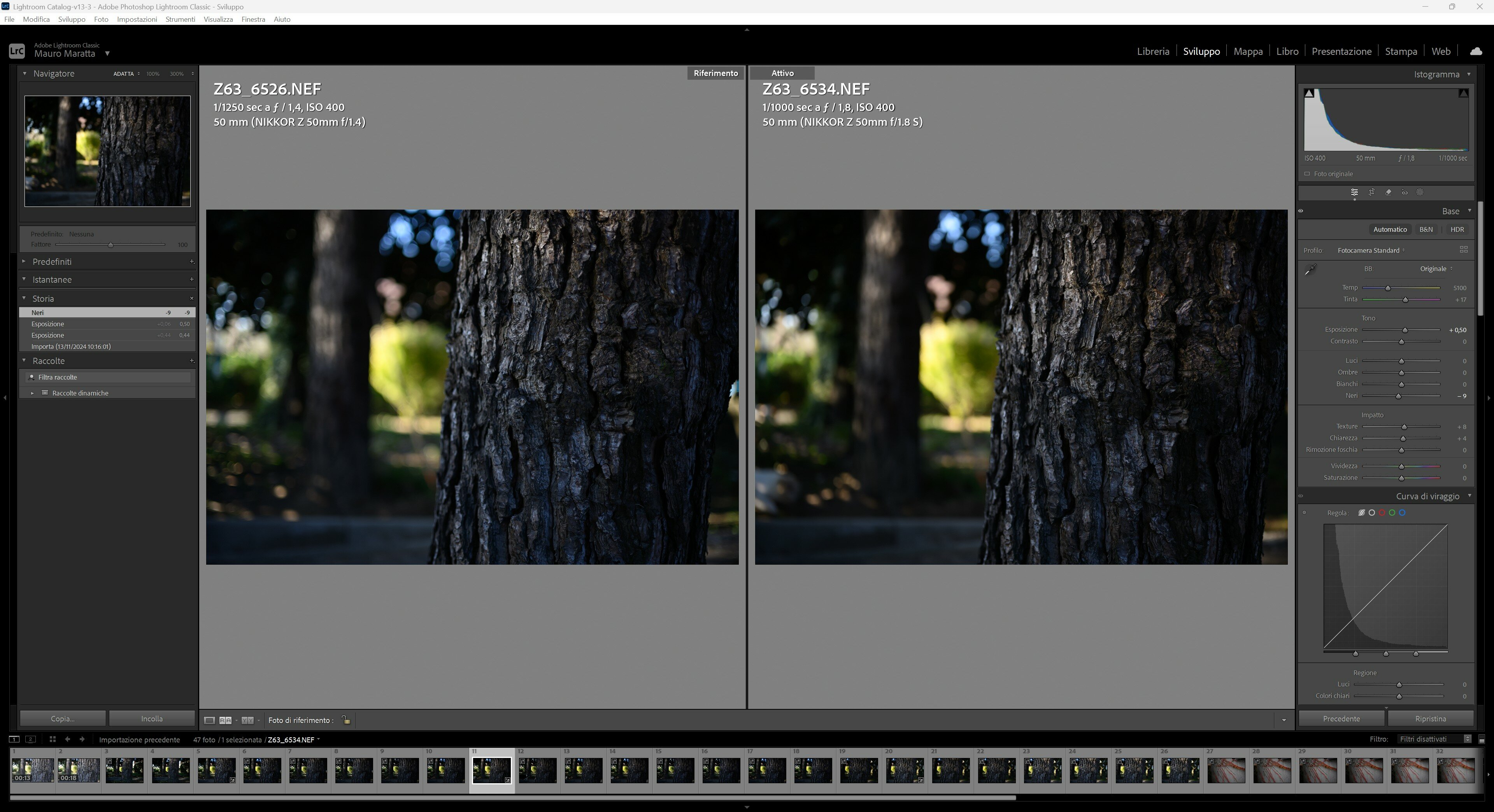
Task: Switch to the Libreria module
Action: [1152, 51]
